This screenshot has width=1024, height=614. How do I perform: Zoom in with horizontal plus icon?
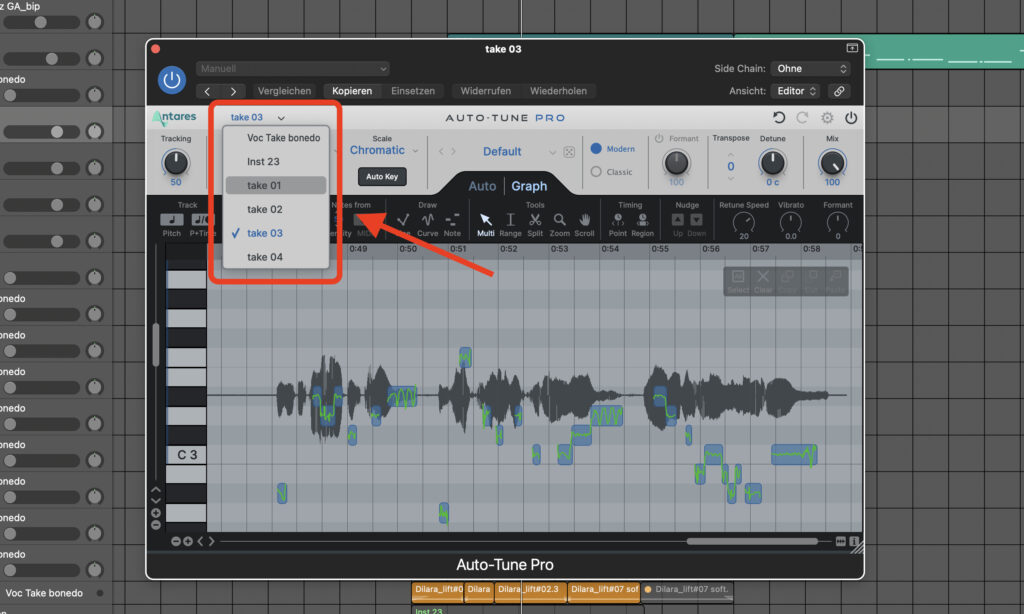187,541
